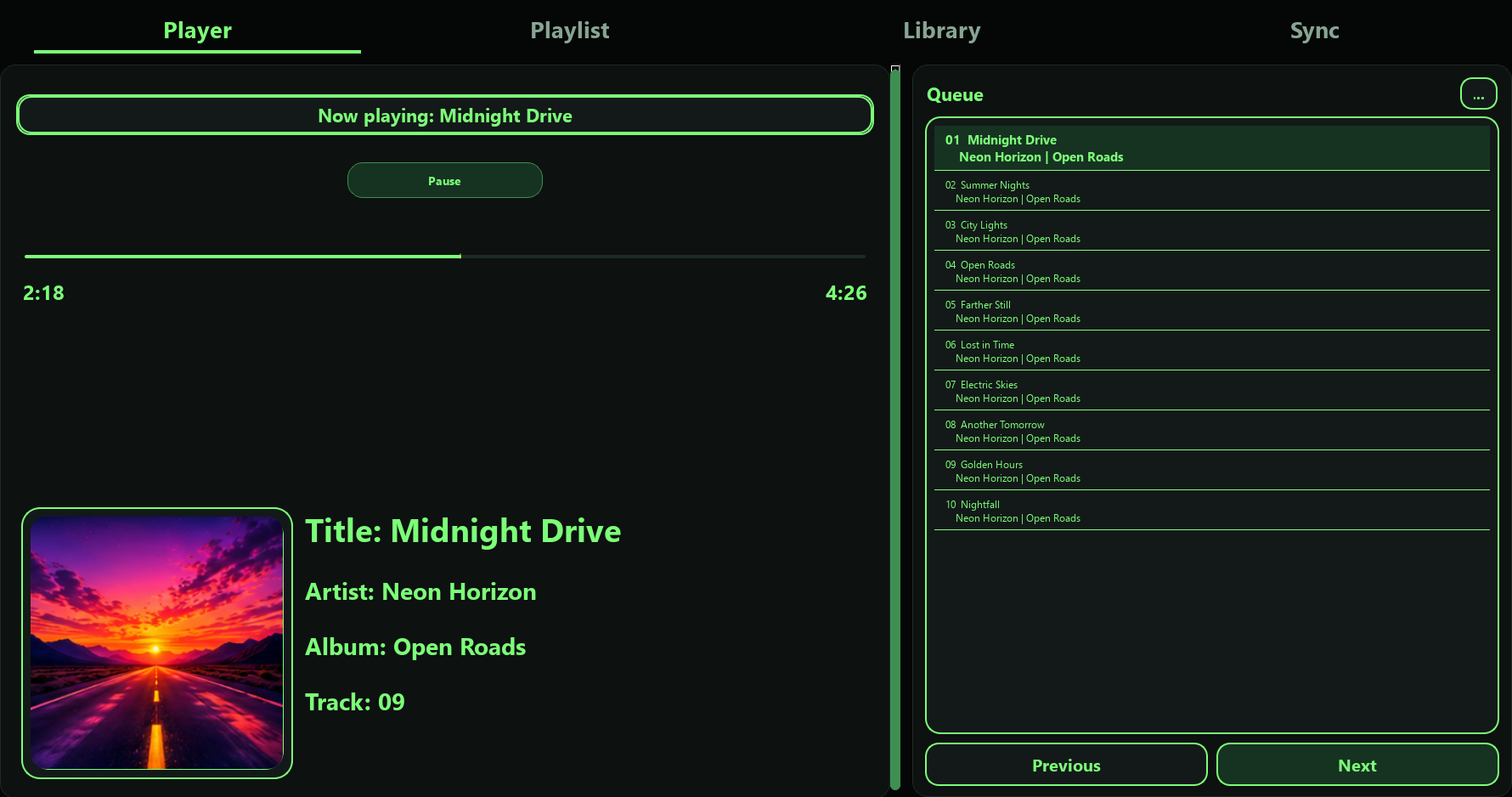Switch to the Player tab
The height and width of the screenshot is (797, 1512).
[x=197, y=31]
